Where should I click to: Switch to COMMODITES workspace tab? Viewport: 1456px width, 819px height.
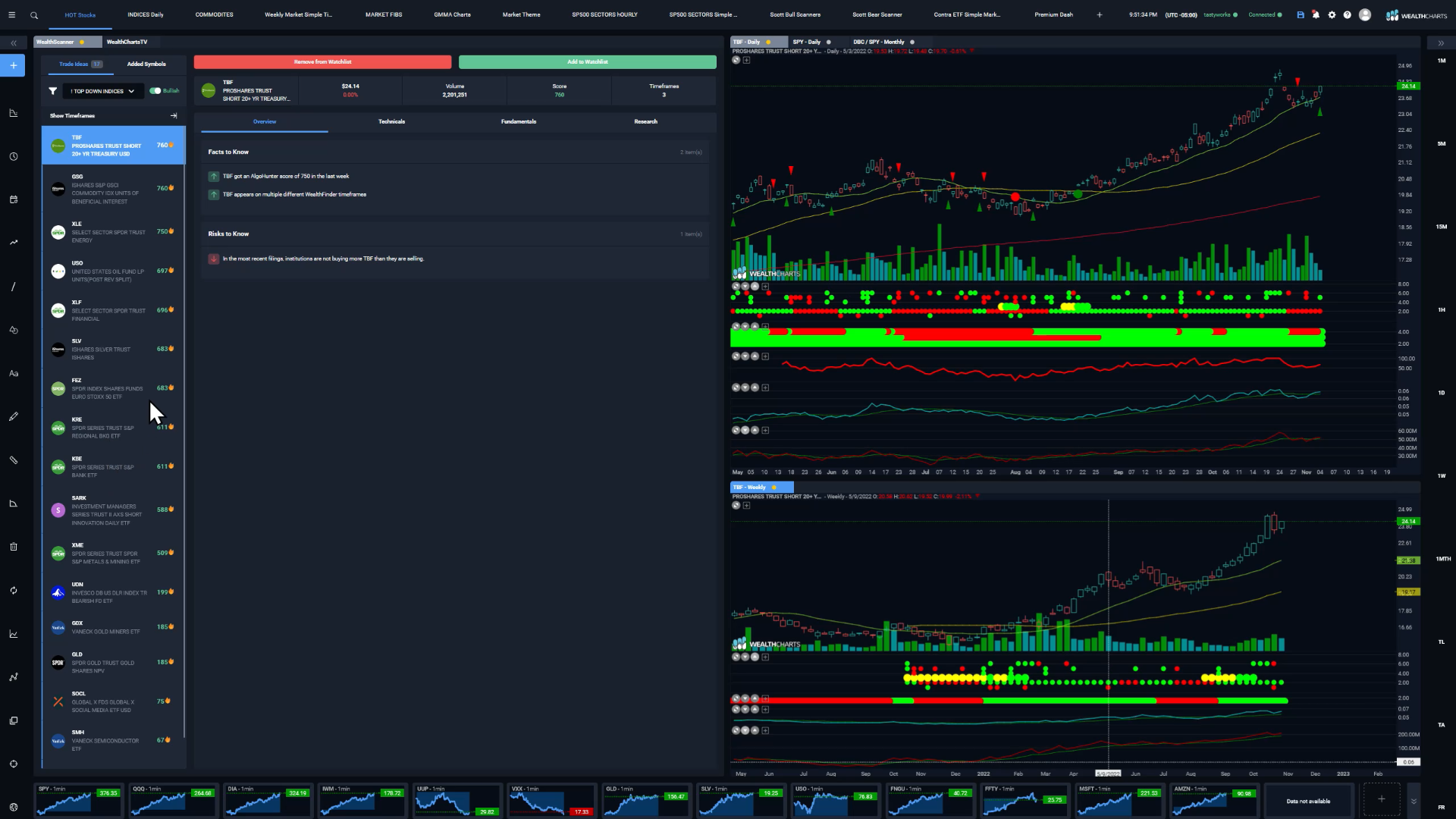tap(214, 14)
